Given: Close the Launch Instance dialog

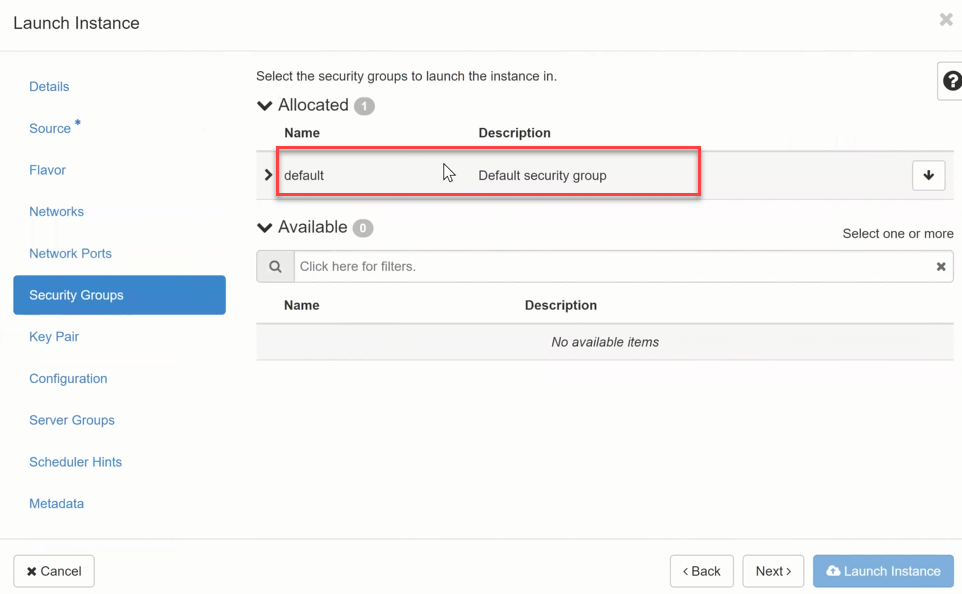Looking at the screenshot, I should pos(945,20).
